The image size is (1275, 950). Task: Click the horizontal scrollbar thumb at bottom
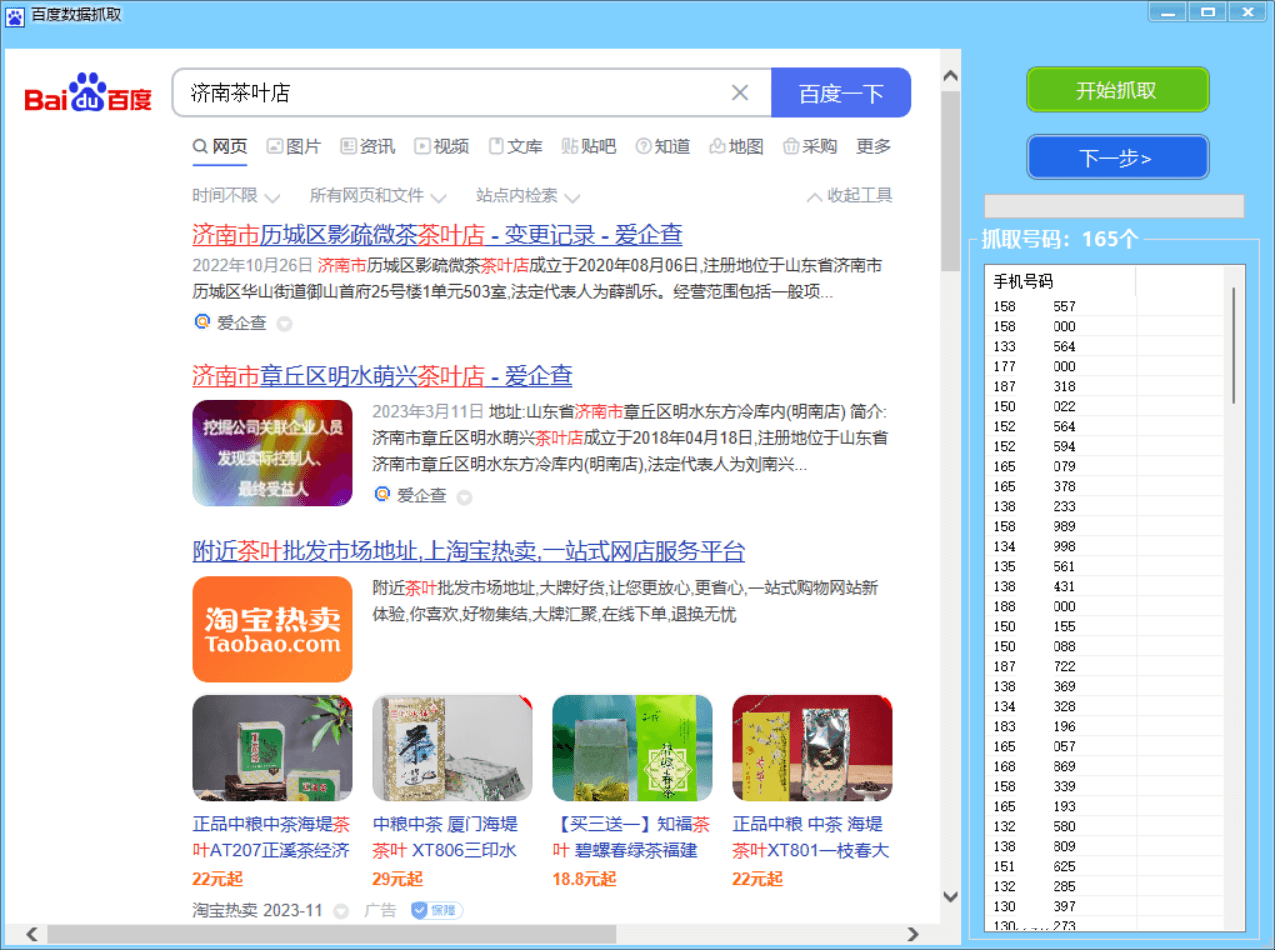click(330, 934)
